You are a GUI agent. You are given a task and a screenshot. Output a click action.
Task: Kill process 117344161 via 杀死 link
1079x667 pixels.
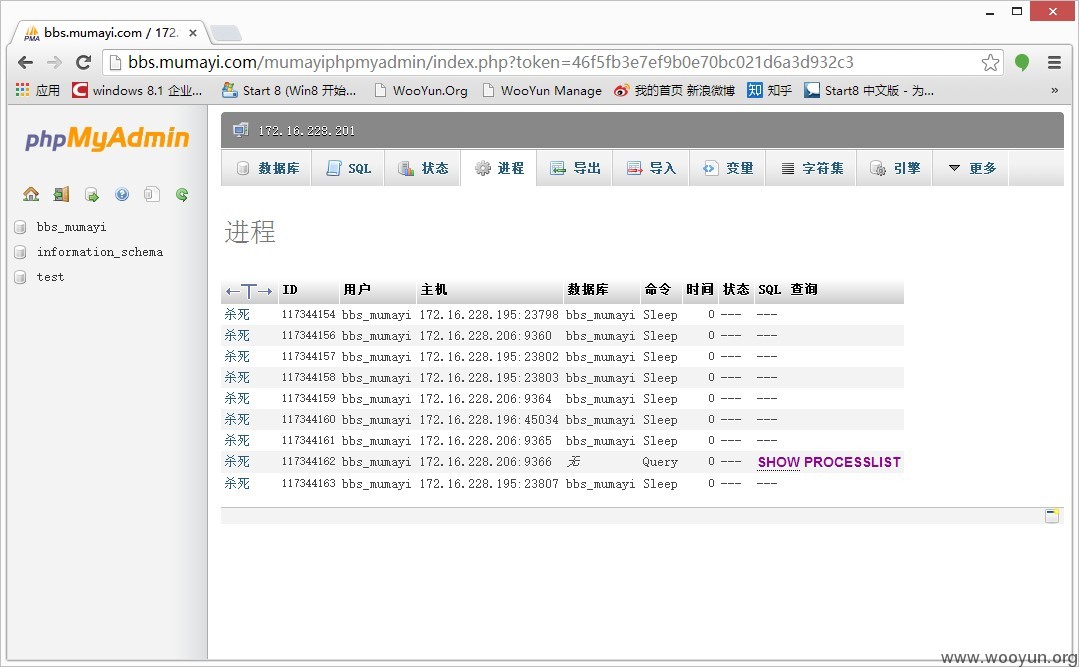[237, 441]
